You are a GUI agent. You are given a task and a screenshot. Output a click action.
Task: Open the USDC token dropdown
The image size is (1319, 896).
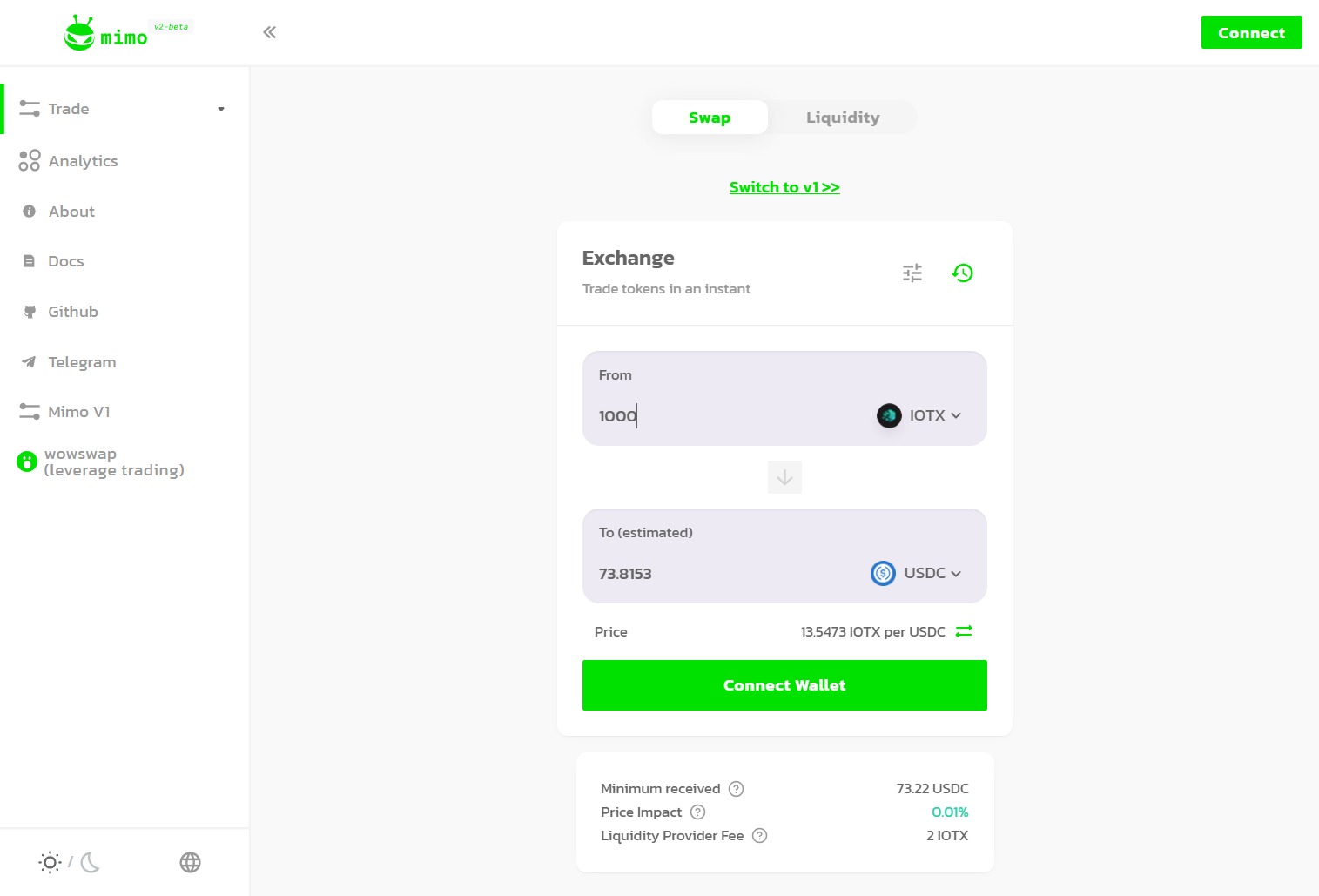[917, 573]
